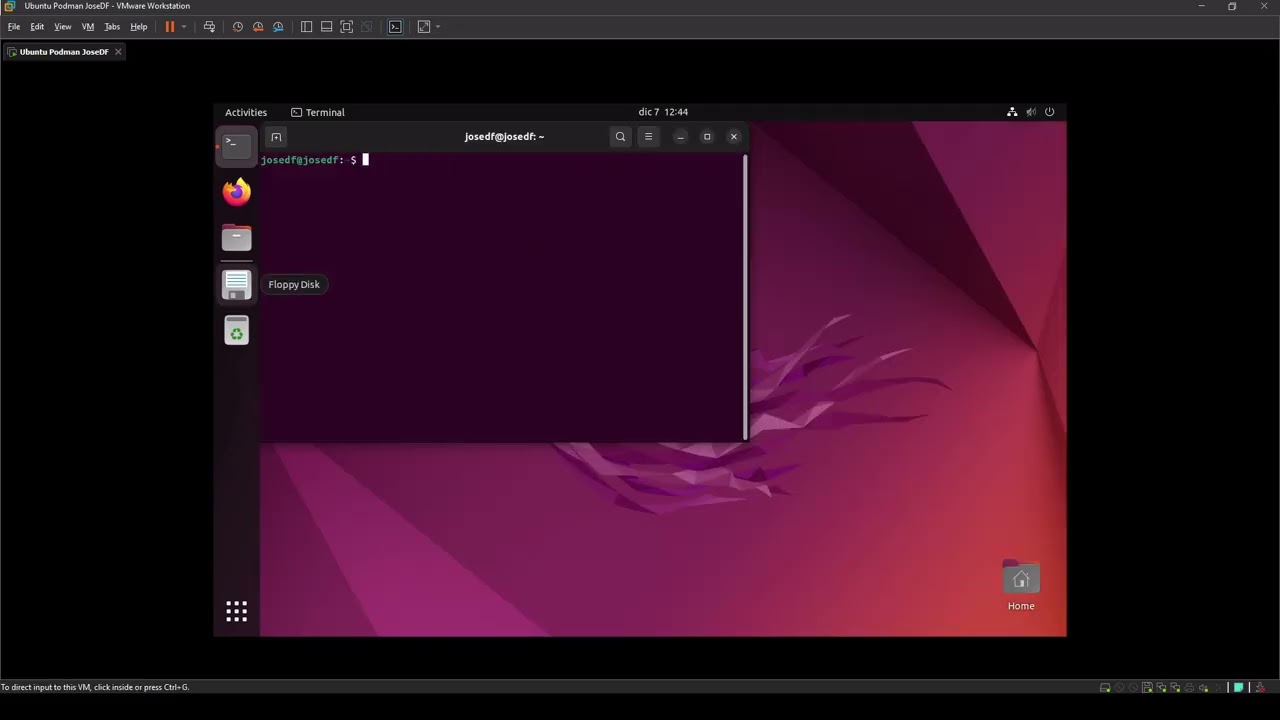The width and height of the screenshot is (1280, 720).
Task: Click the hard disk status icon
Action: click(1105, 688)
